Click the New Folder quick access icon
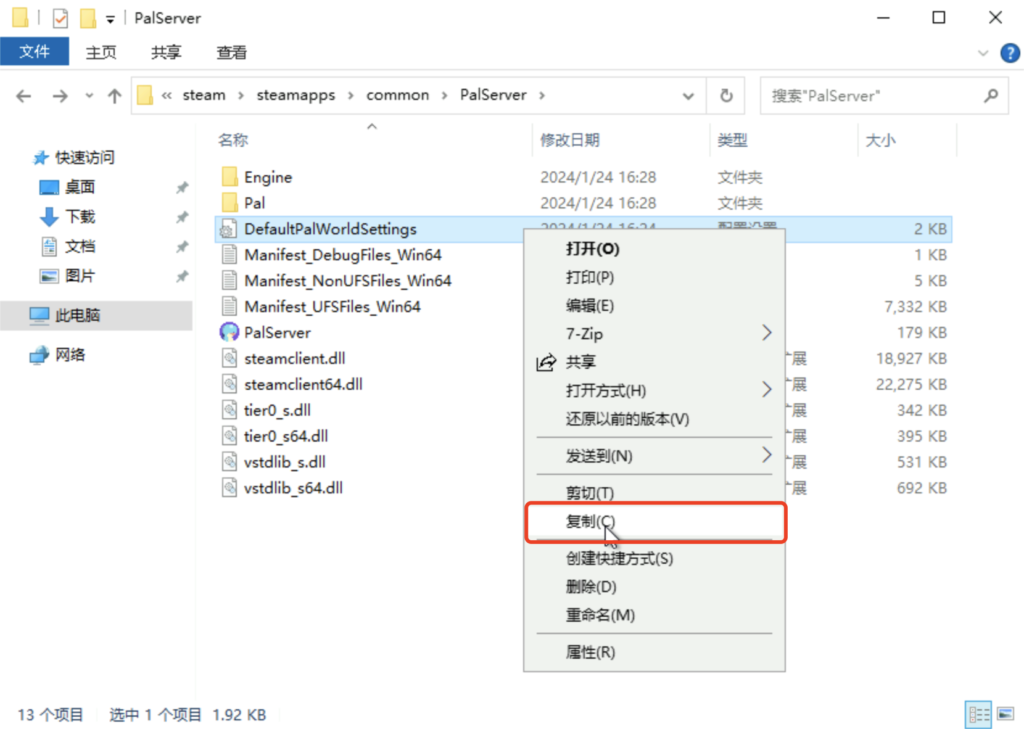The image size is (1024, 729). pyautogui.click(x=88, y=18)
